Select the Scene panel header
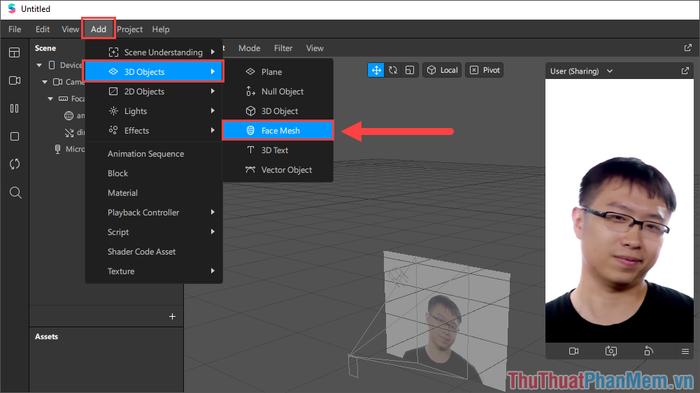Image resolution: width=700 pixels, height=393 pixels. tap(46, 48)
